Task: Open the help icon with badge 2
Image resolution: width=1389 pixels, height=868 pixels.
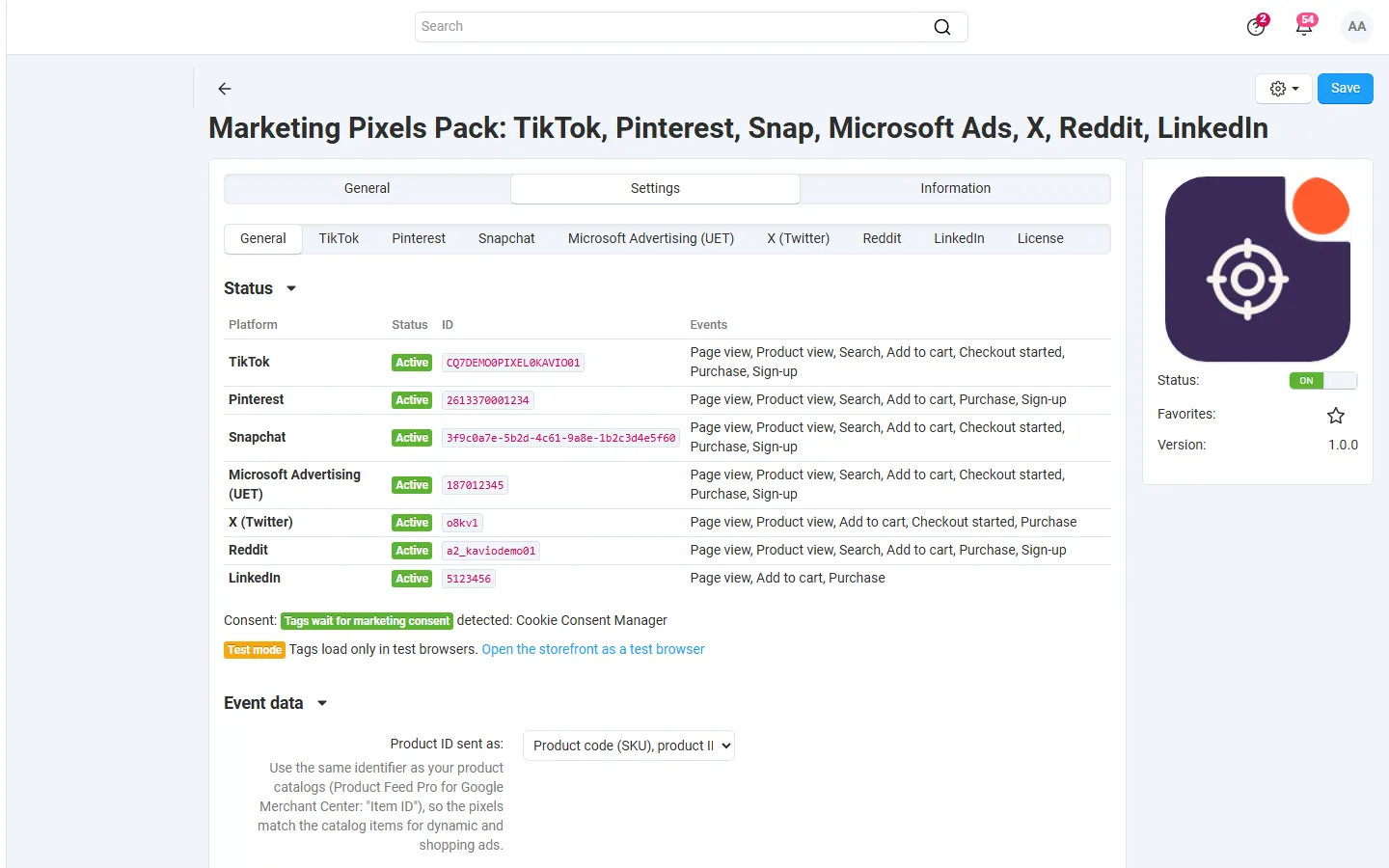Action: click(1256, 26)
